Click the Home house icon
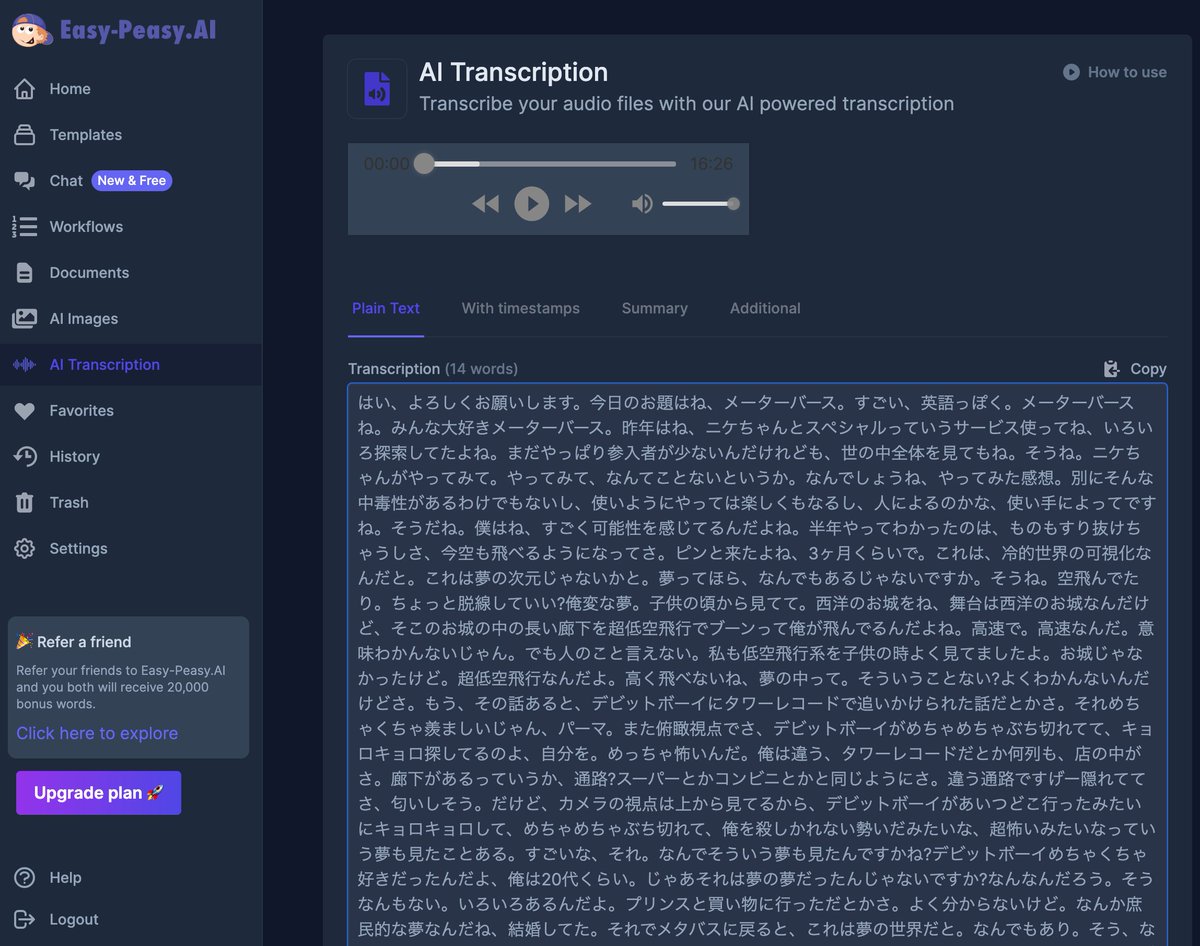This screenshot has height=946, width=1200. tap(25, 89)
